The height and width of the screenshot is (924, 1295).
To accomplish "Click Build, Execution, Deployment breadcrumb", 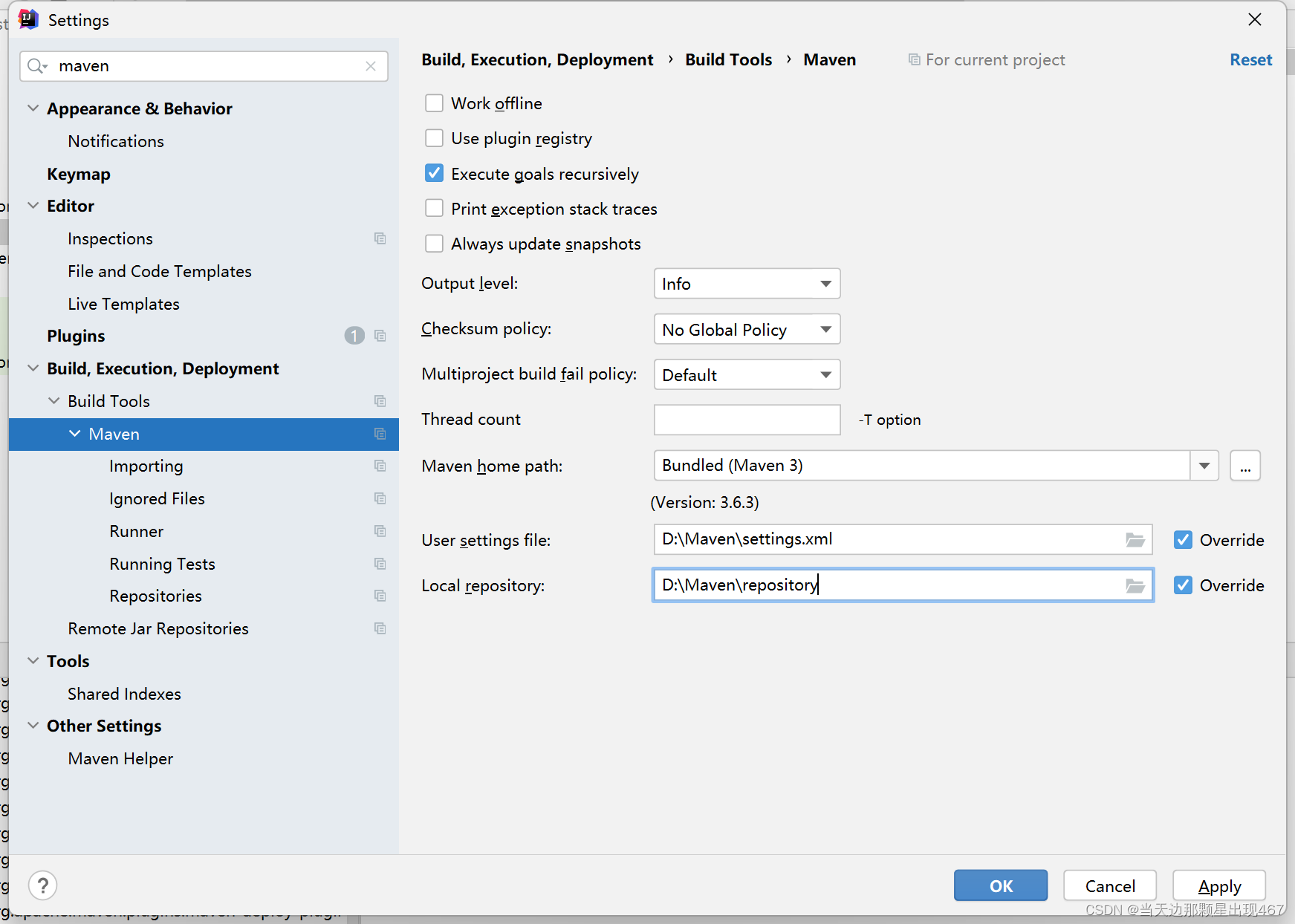I will (537, 59).
